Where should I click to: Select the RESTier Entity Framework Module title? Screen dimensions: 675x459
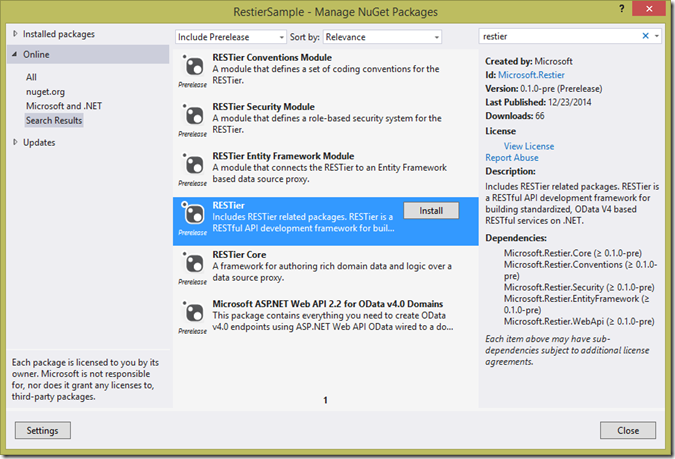click(283, 156)
